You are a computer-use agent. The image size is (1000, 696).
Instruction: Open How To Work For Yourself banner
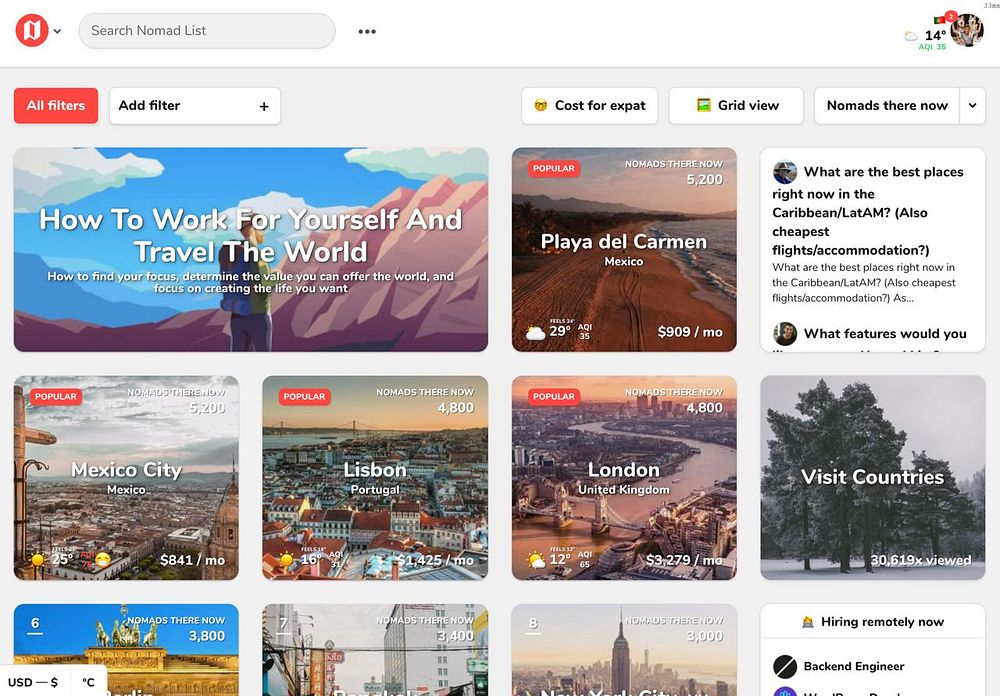click(251, 249)
